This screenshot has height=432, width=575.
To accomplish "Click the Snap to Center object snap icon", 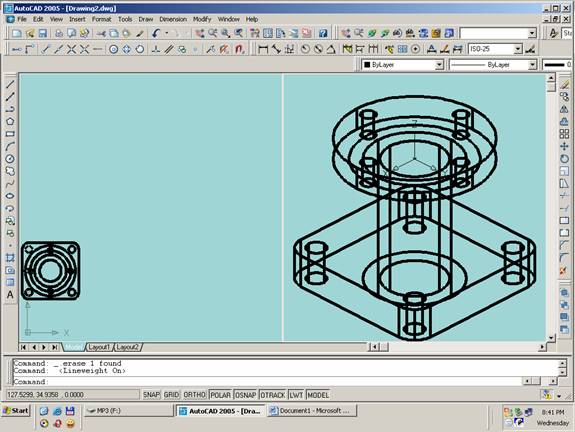I will pyautogui.click(x=113, y=49).
